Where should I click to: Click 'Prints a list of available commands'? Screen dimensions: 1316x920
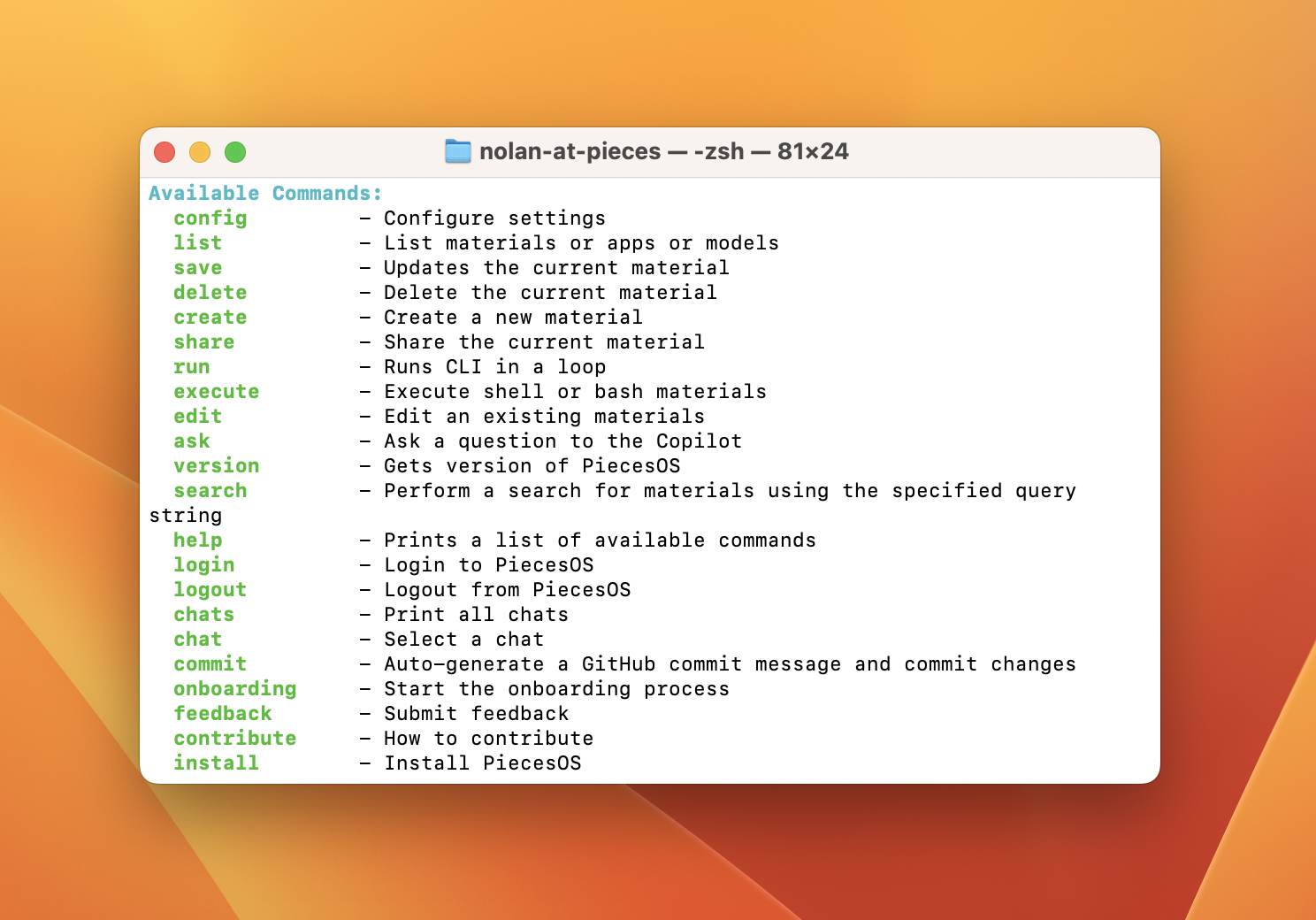pyautogui.click(x=601, y=540)
